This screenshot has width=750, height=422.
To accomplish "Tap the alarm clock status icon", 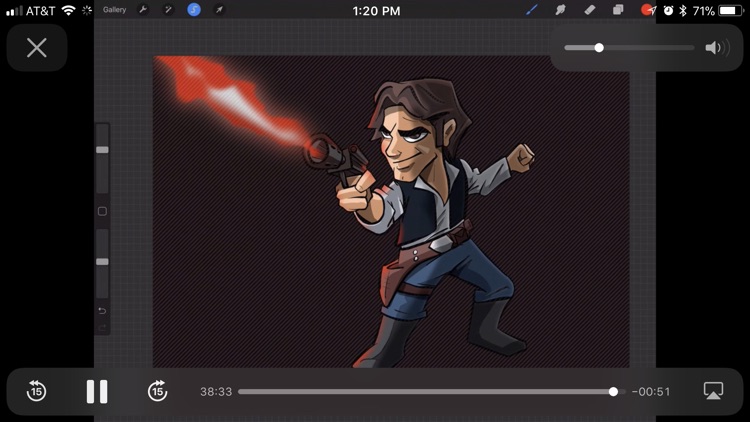I will point(668,11).
